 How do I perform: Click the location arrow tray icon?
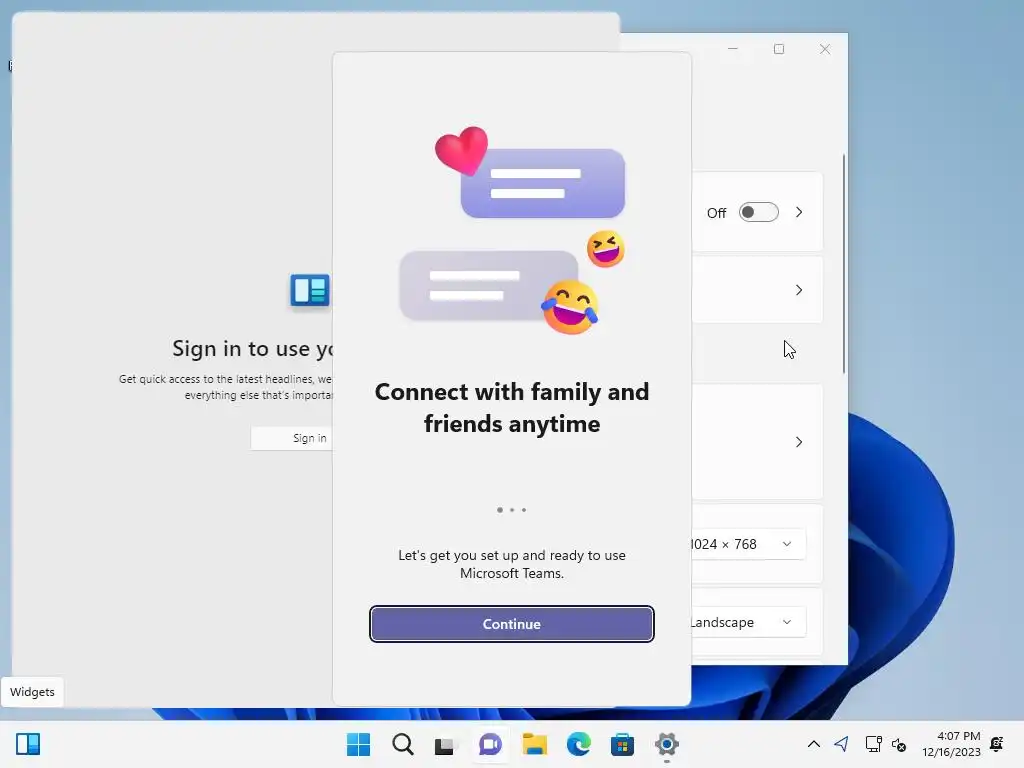[842, 744]
